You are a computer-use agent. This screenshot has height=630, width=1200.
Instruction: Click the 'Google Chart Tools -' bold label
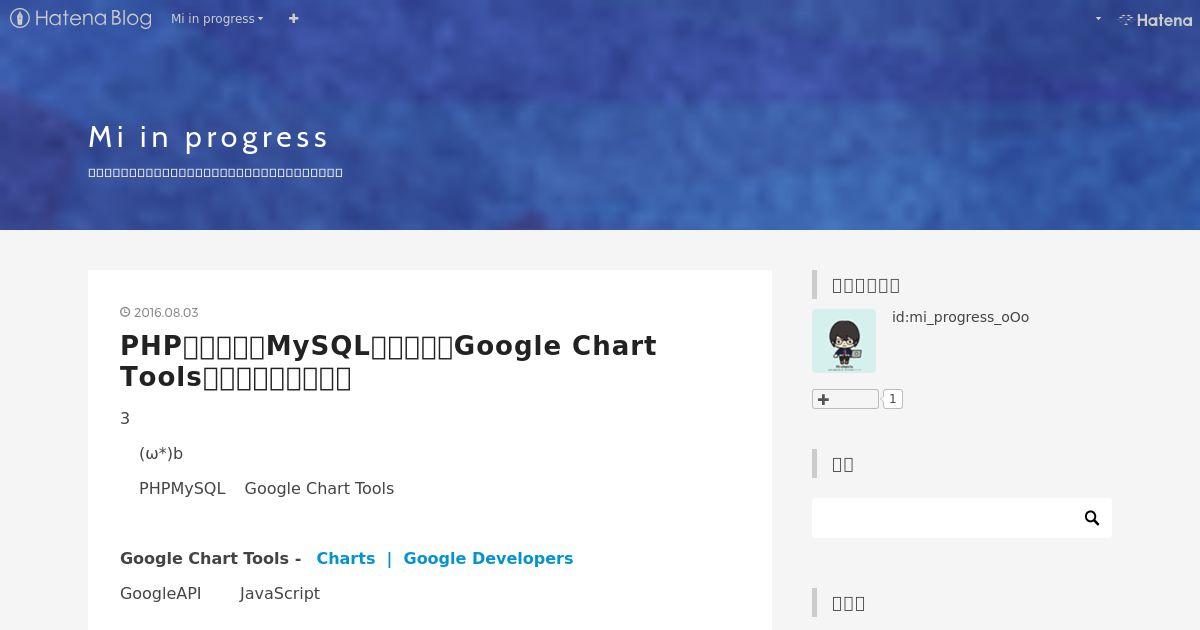[x=210, y=558]
